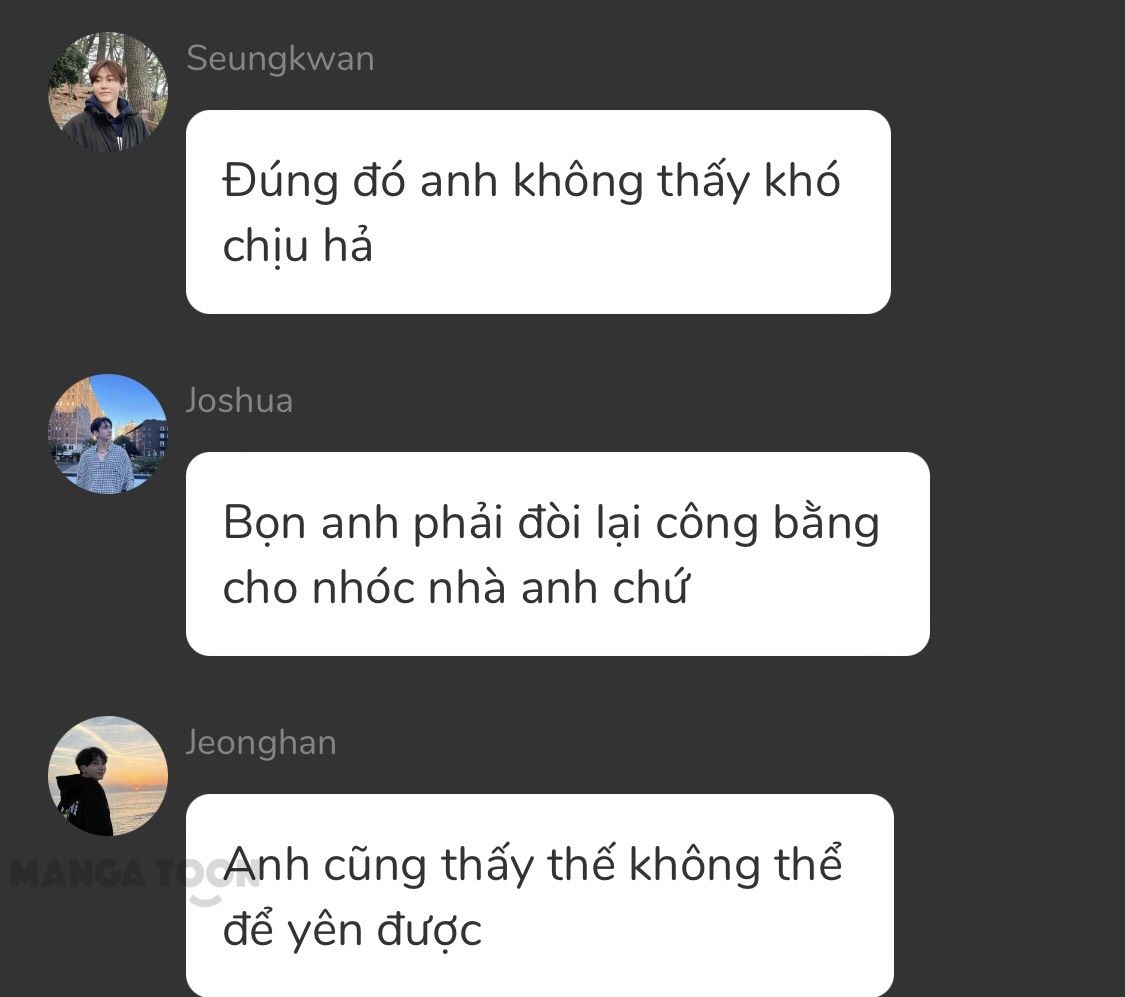Click the word 'Đúng' in Seungkwan's message

280,180
